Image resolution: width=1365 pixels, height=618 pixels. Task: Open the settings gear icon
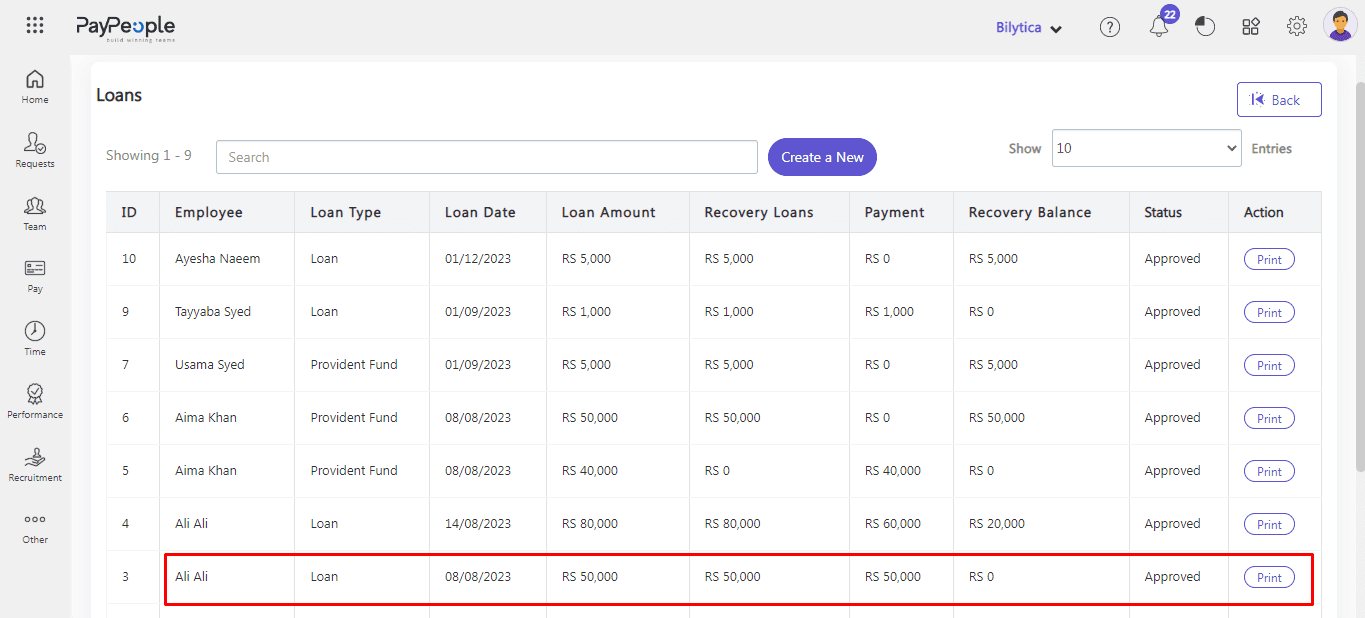1297,27
